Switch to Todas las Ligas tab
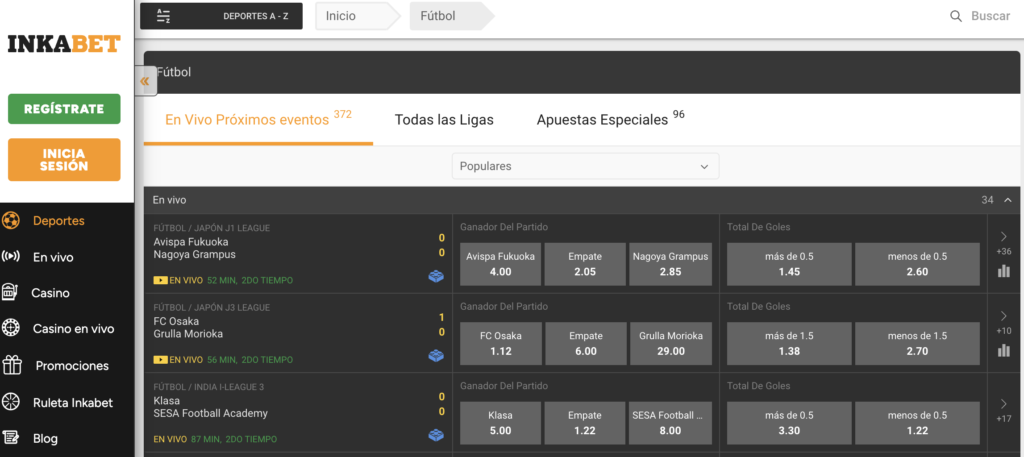Image resolution: width=1024 pixels, height=457 pixels. pos(444,120)
